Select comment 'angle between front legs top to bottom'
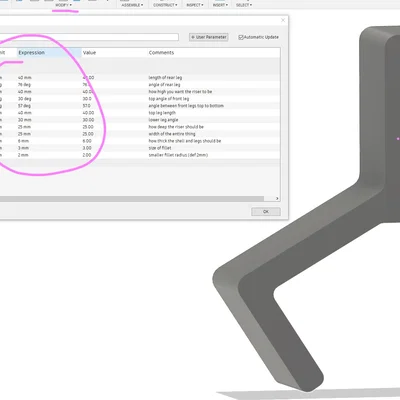Viewport: 400px width, 400px height. [186, 106]
